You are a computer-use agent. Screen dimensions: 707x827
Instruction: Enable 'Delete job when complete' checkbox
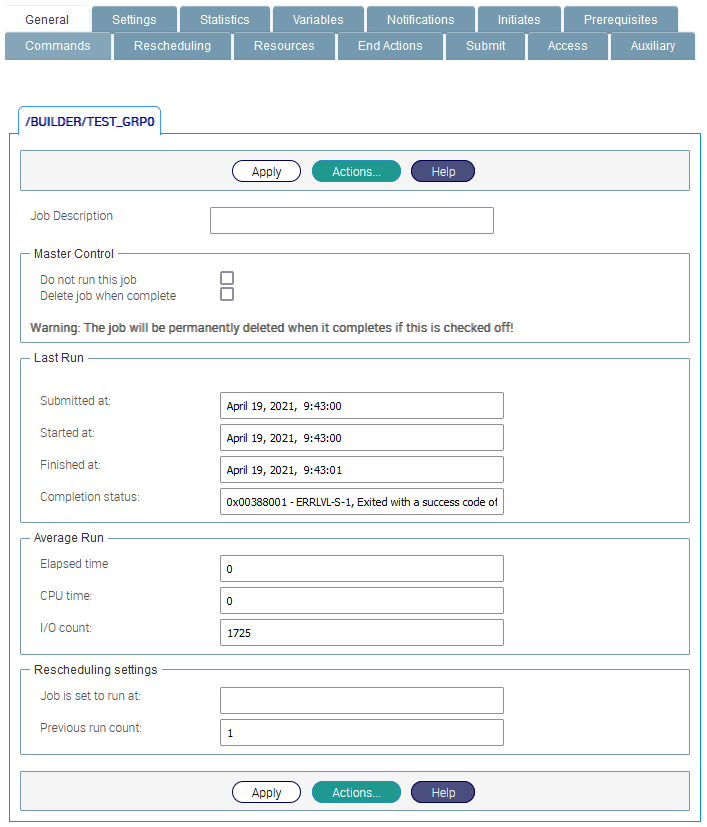point(227,295)
